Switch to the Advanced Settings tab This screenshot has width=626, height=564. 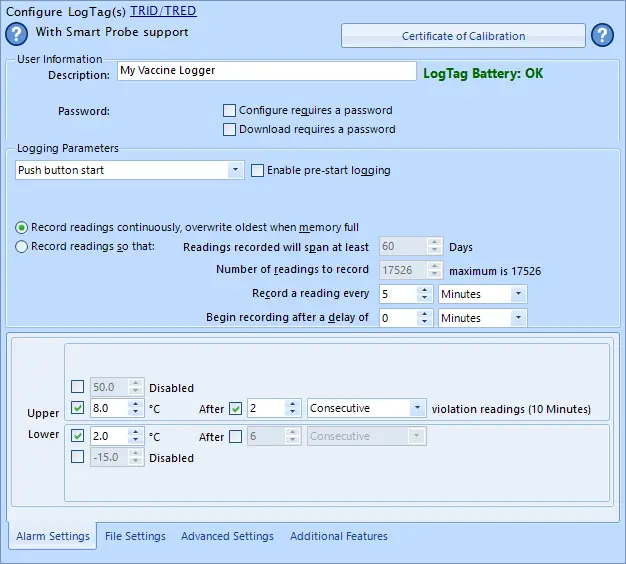pos(227,536)
